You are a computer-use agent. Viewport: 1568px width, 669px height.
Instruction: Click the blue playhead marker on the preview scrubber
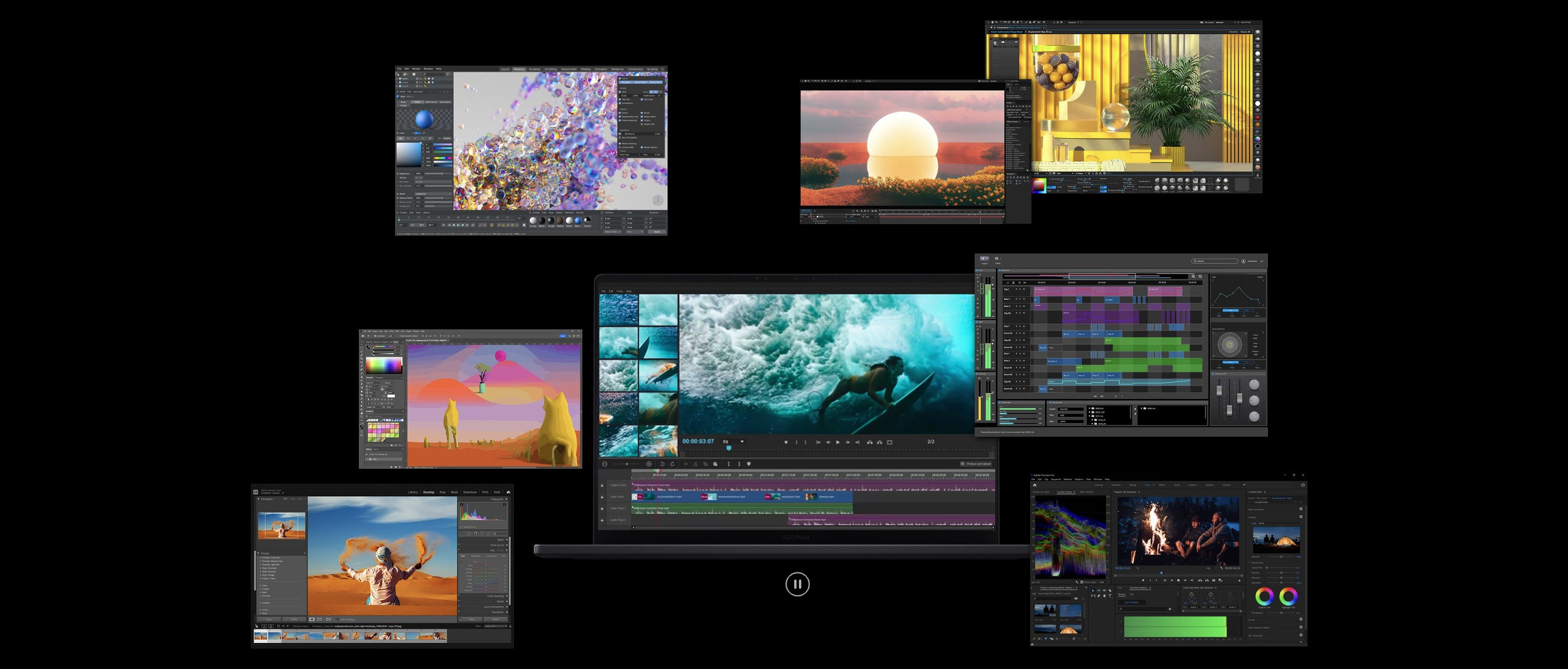[729, 448]
